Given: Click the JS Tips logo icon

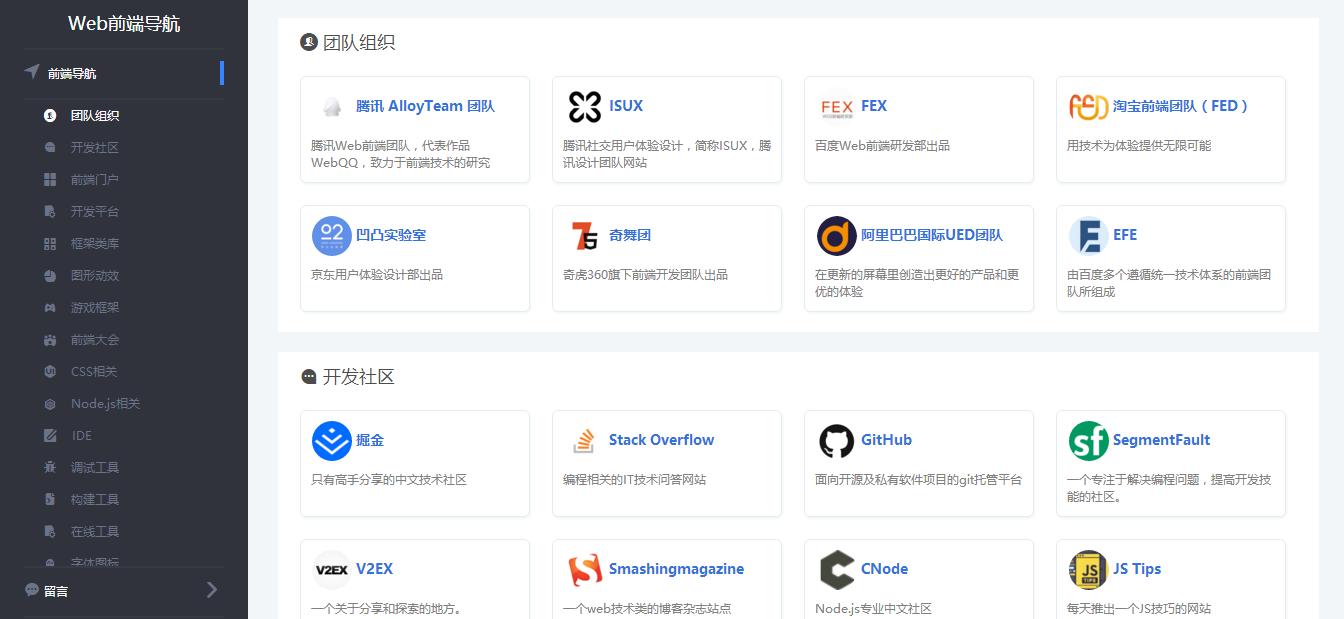Looking at the screenshot, I should coord(1088,570).
